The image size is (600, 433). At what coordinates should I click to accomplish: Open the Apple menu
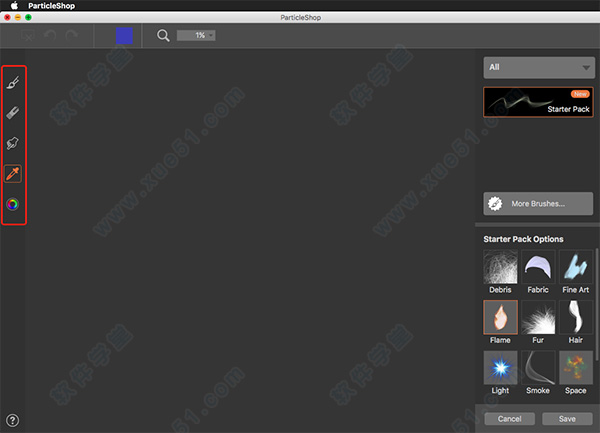(x=14, y=5)
